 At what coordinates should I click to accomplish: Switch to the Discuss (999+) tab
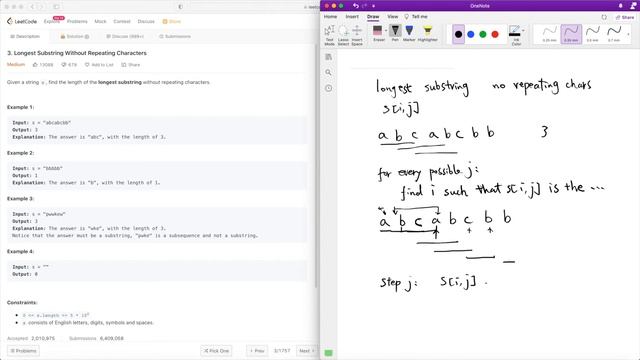(125, 36)
